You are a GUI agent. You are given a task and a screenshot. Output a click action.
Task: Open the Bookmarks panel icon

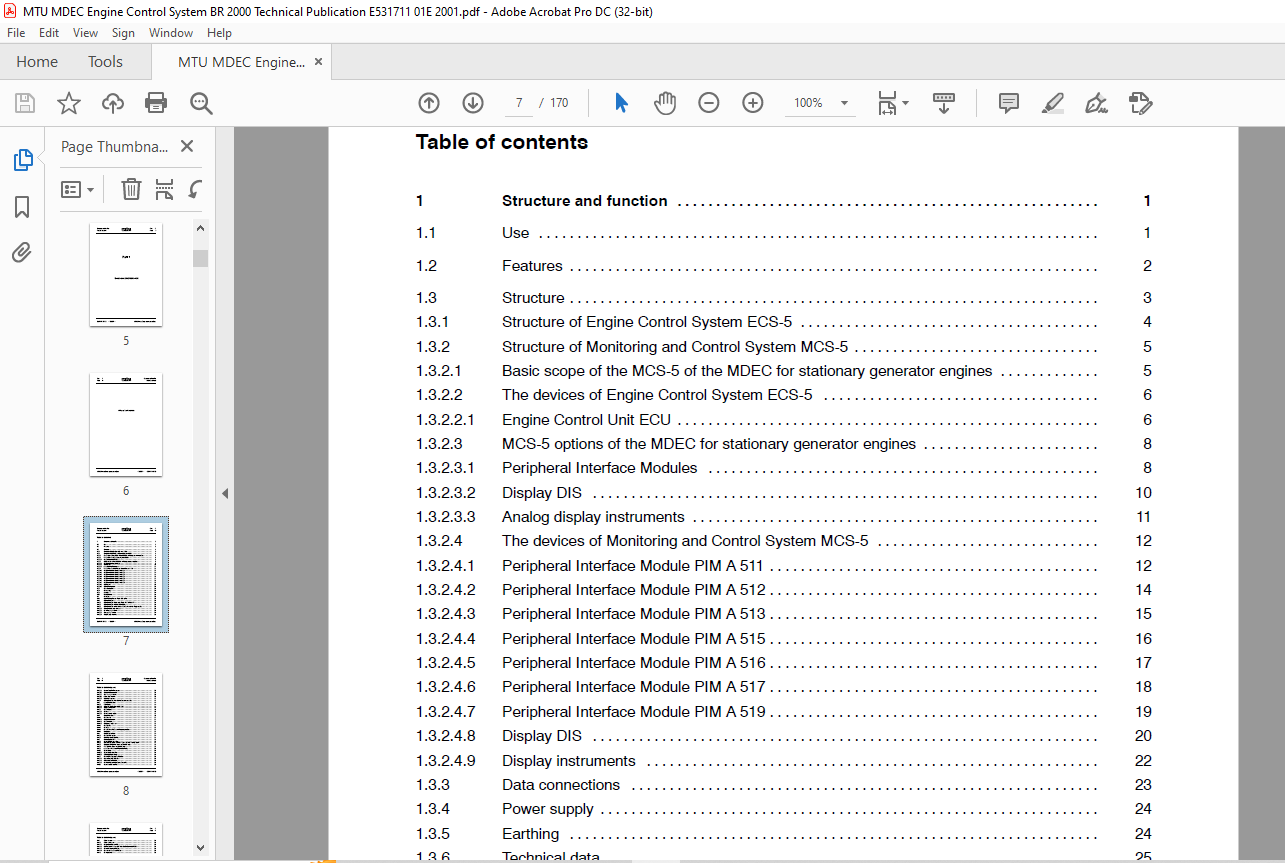[22, 207]
